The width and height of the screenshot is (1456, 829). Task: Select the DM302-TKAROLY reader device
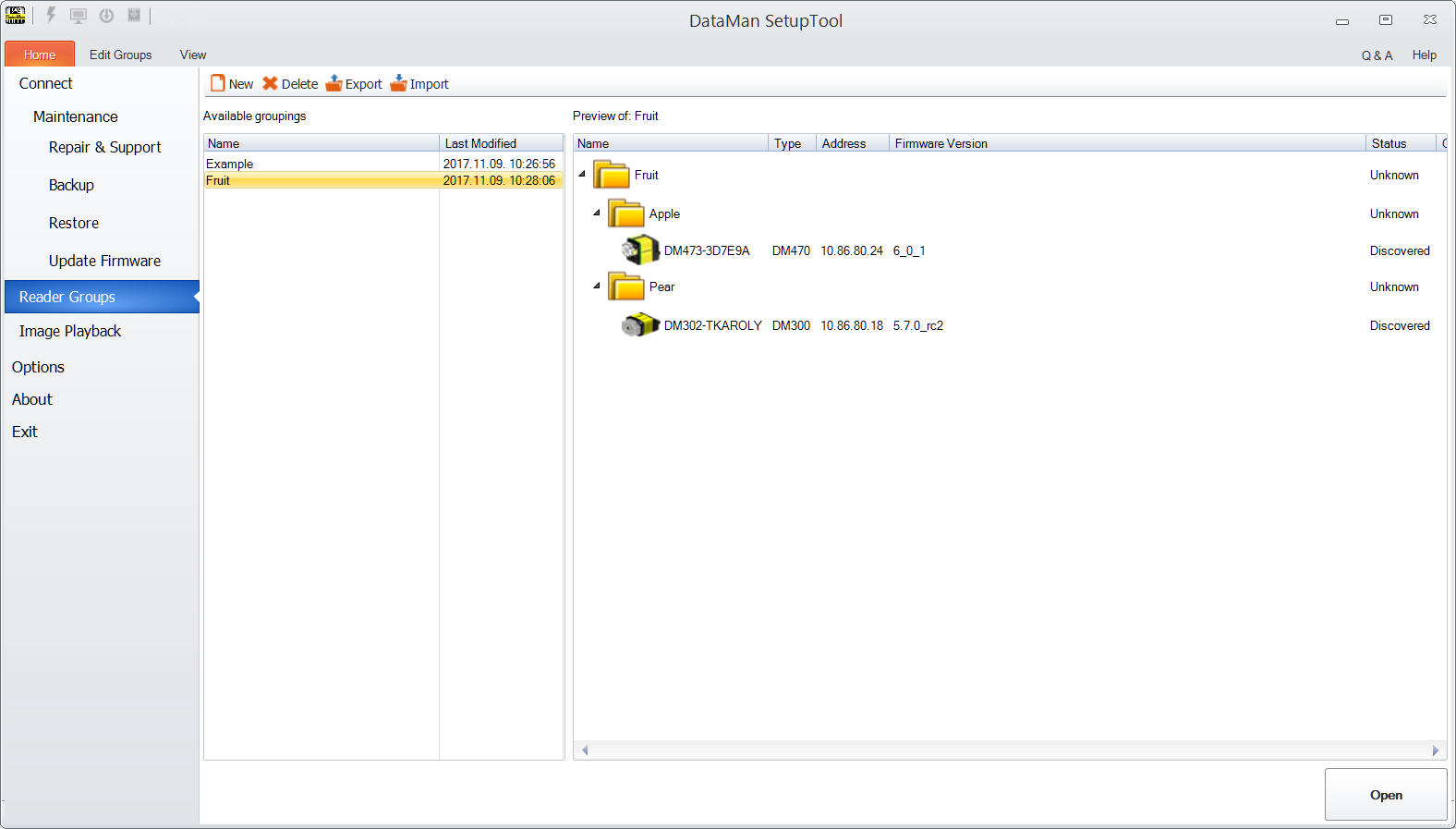712,325
